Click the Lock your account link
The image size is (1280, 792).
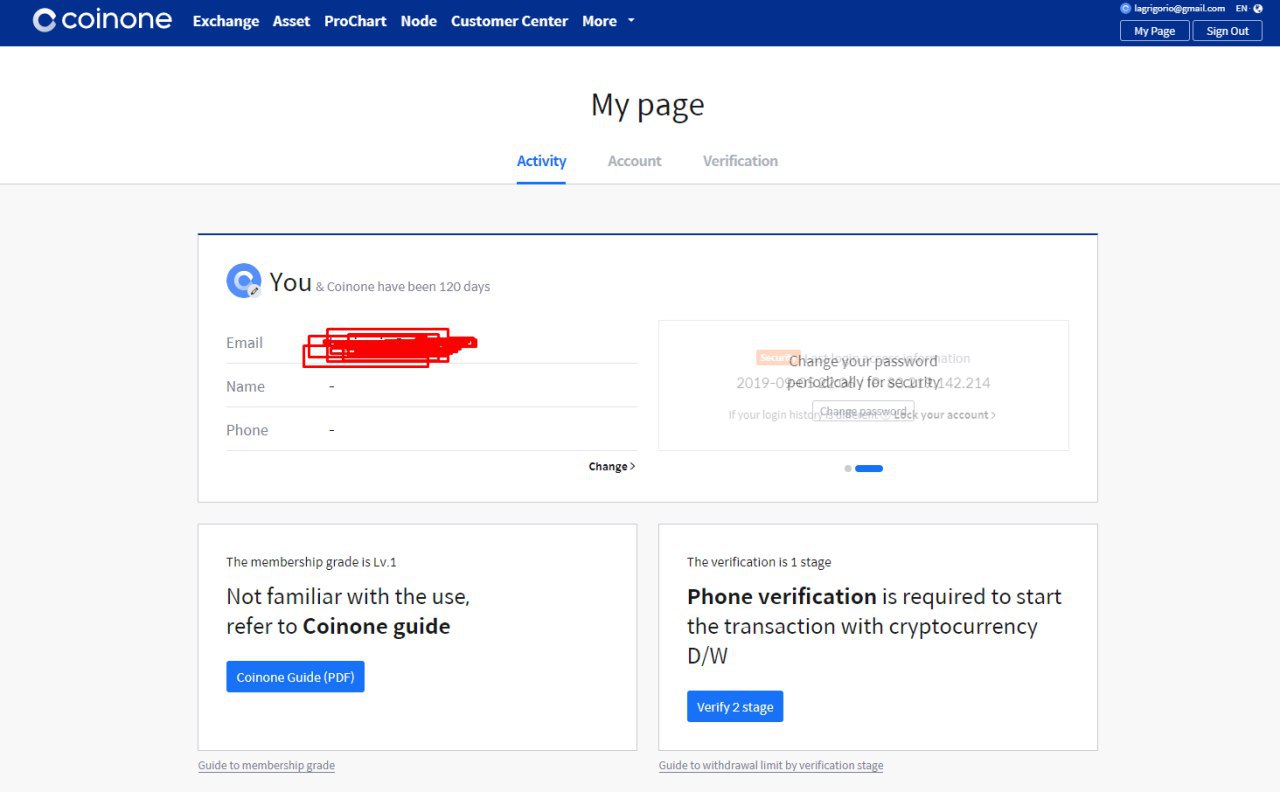tap(945, 415)
